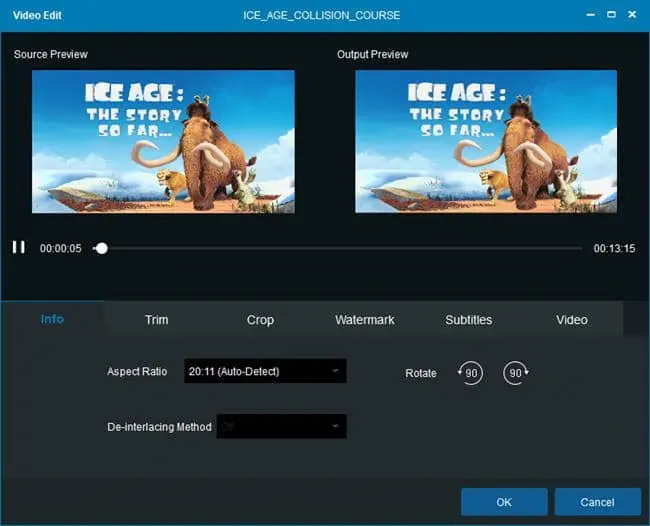Switch to the Video tab
Image resolution: width=650 pixels, height=526 pixels.
click(572, 320)
